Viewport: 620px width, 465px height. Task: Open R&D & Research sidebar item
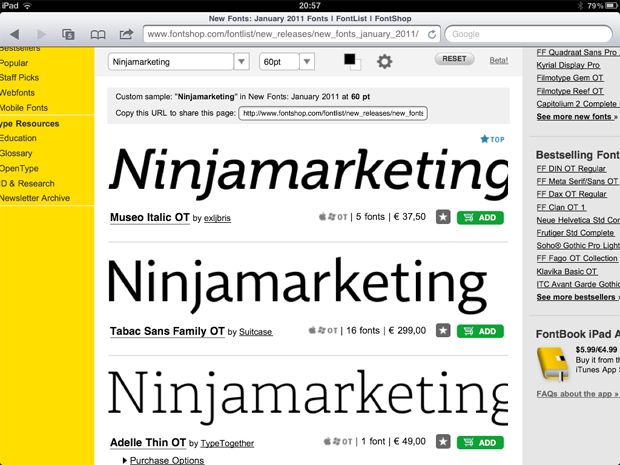click(27, 183)
